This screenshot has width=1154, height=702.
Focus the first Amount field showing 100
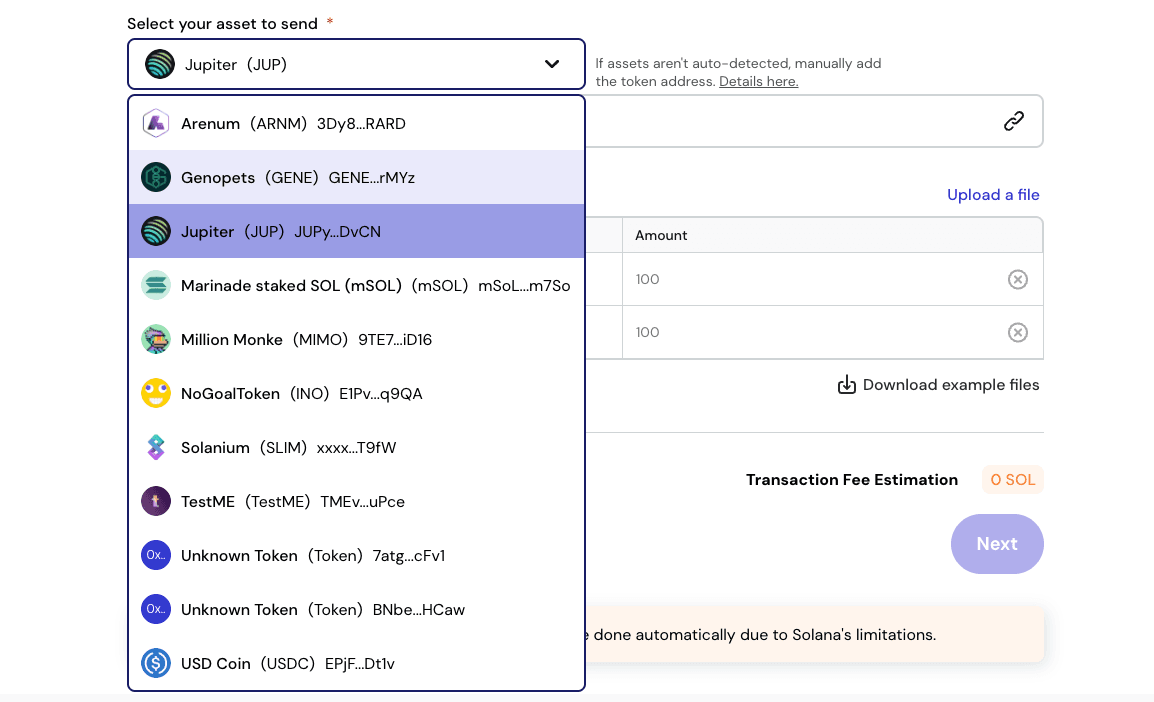pos(832,280)
